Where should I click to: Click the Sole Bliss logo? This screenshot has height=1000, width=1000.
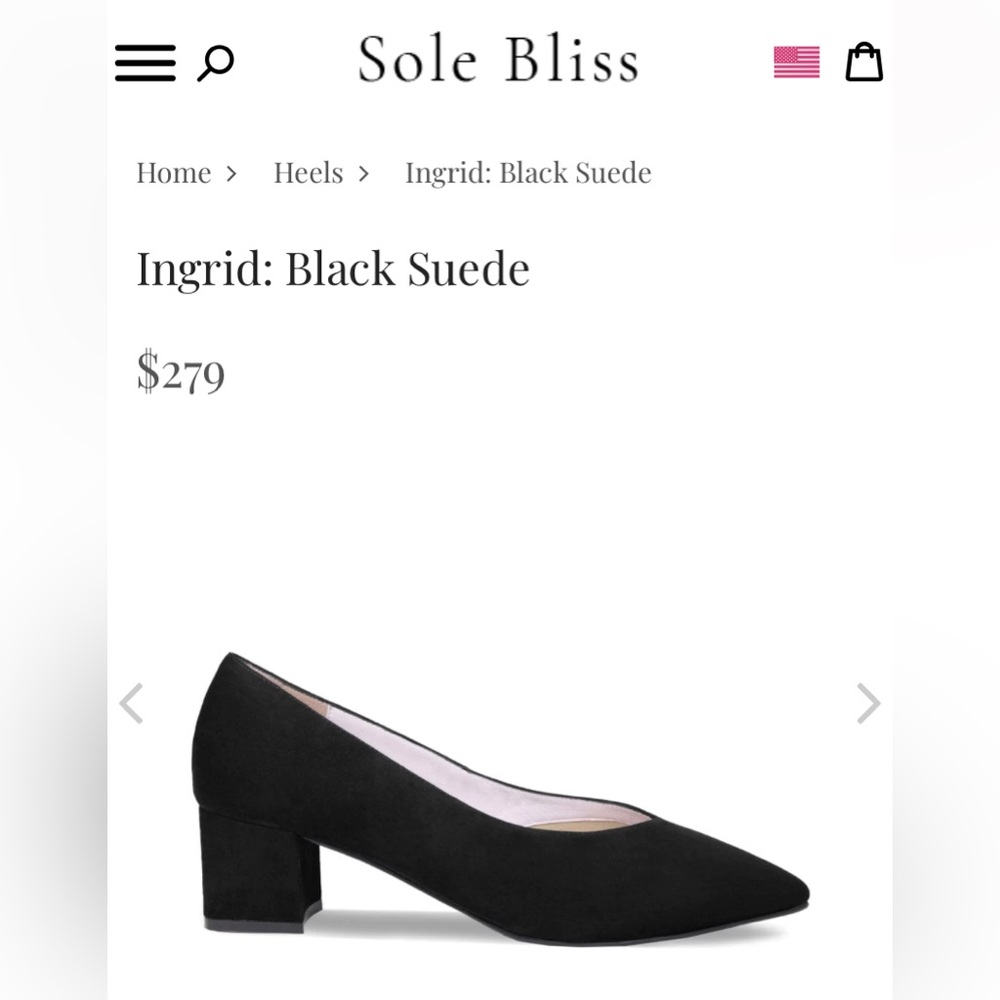[x=498, y=60]
